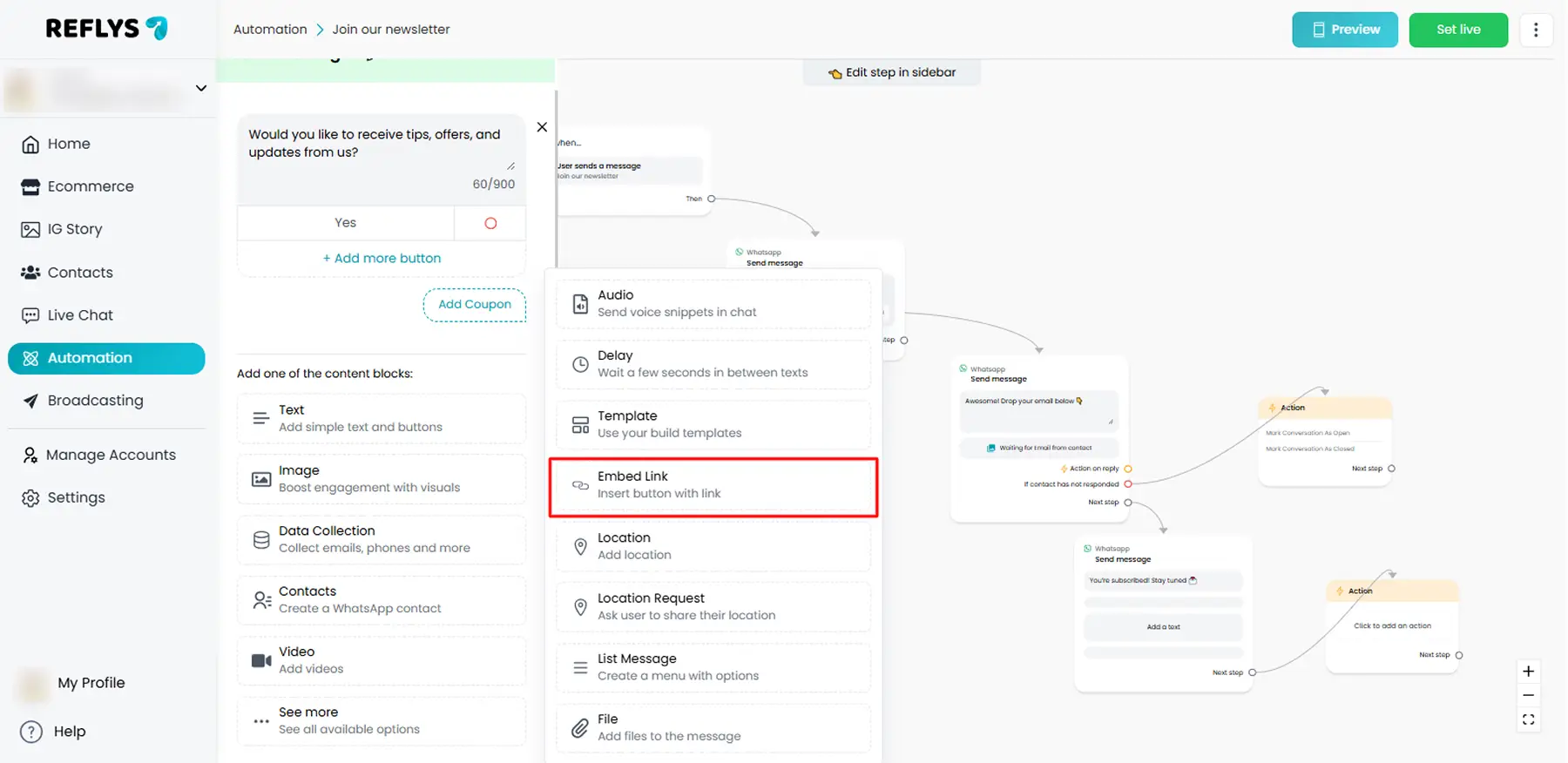Viewport: 1568px width, 763px height.
Task: Click the zoom in plus icon
Action: [x=1528, y=672]
